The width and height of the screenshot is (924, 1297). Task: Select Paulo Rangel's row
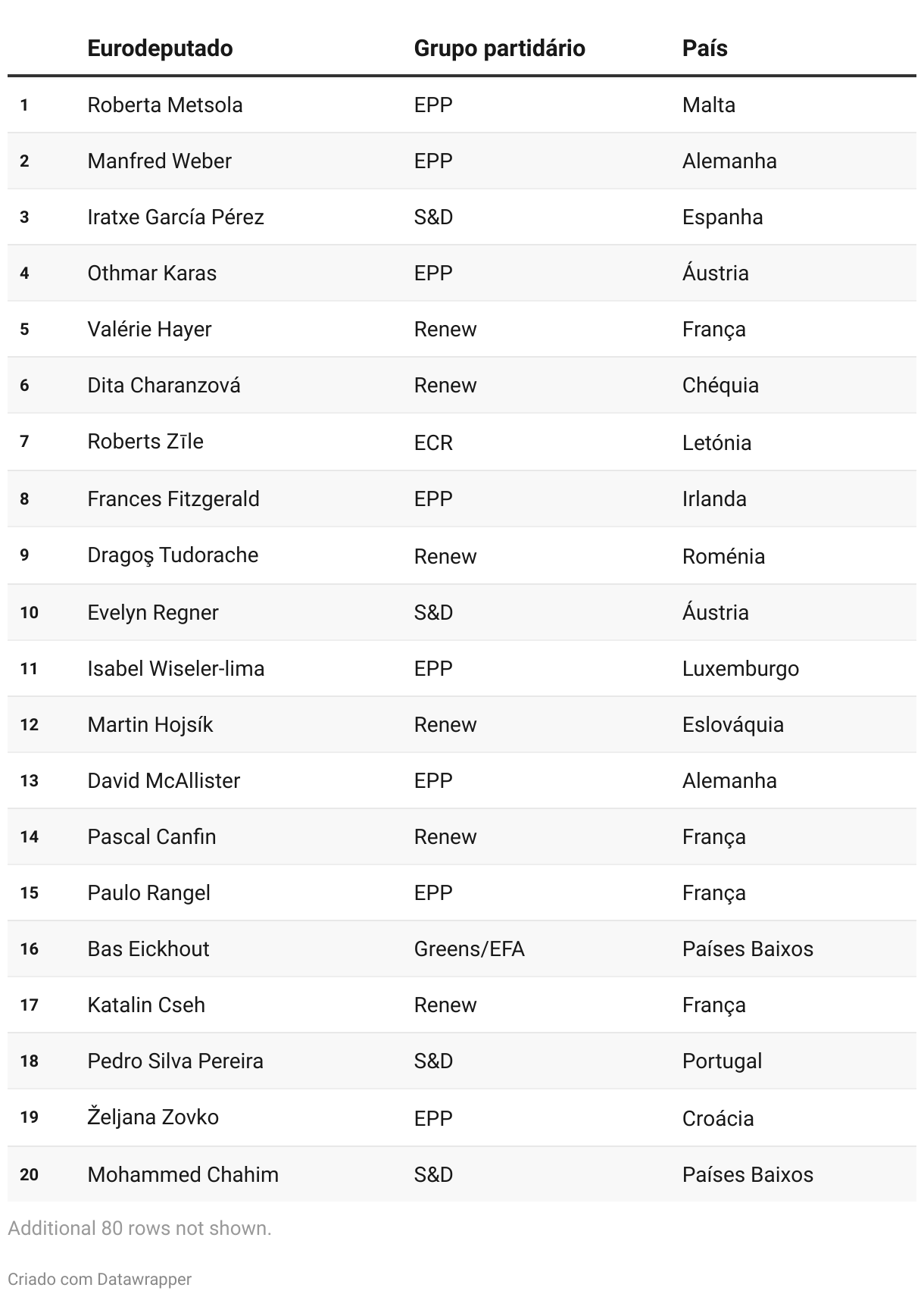pyautogui.click(x=462, y=892)
